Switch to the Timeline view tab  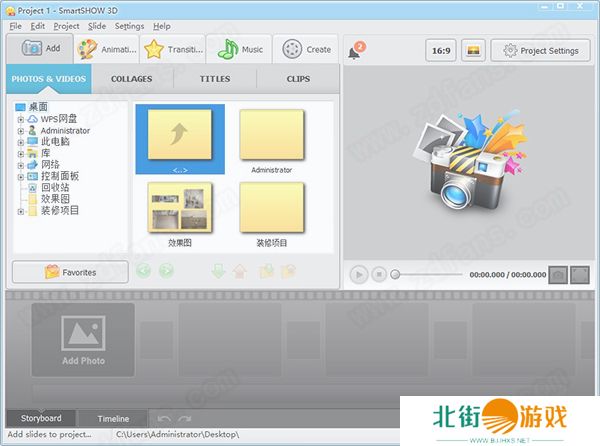pos(112,418)
